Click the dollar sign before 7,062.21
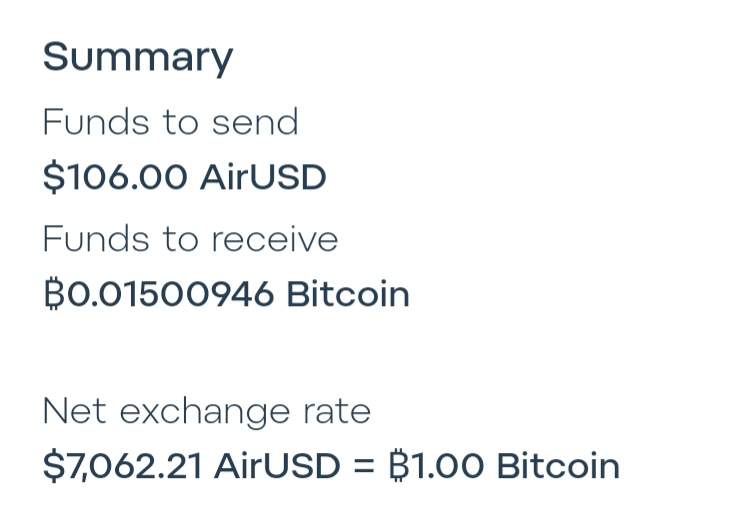730x506 pixels. click(x=52, y=466)
